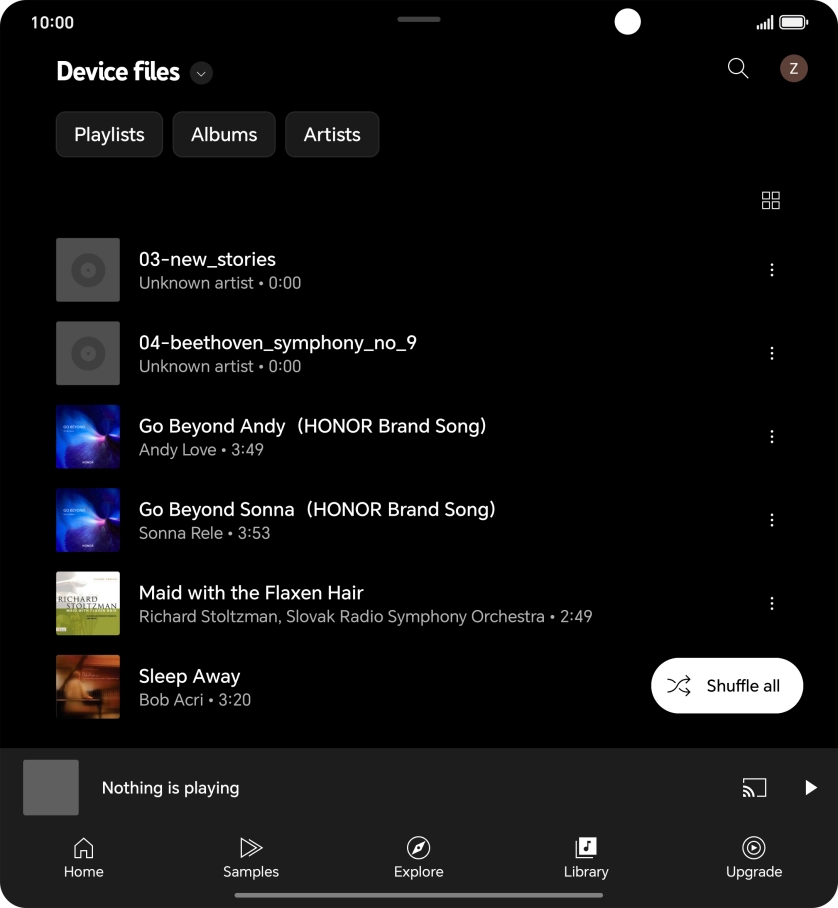Open options for 04-beethoven_symphony_no_9

click(771, 353)
